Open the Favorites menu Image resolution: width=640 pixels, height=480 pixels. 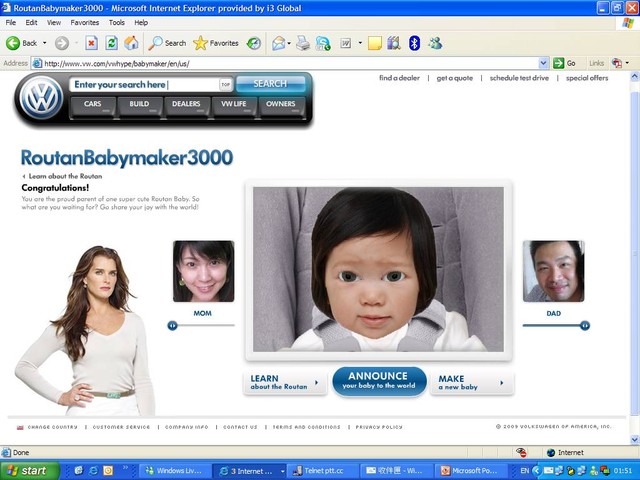coord(85,22)
